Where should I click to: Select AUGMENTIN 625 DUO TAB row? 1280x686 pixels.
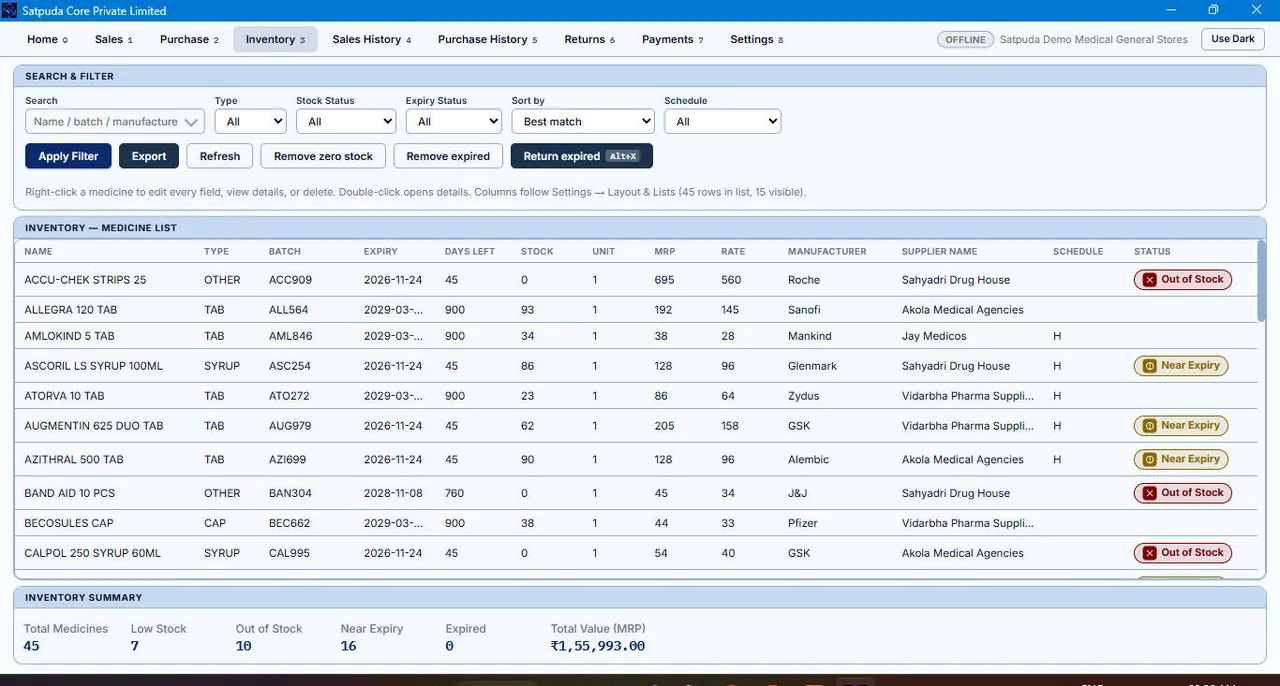(636, 426)
